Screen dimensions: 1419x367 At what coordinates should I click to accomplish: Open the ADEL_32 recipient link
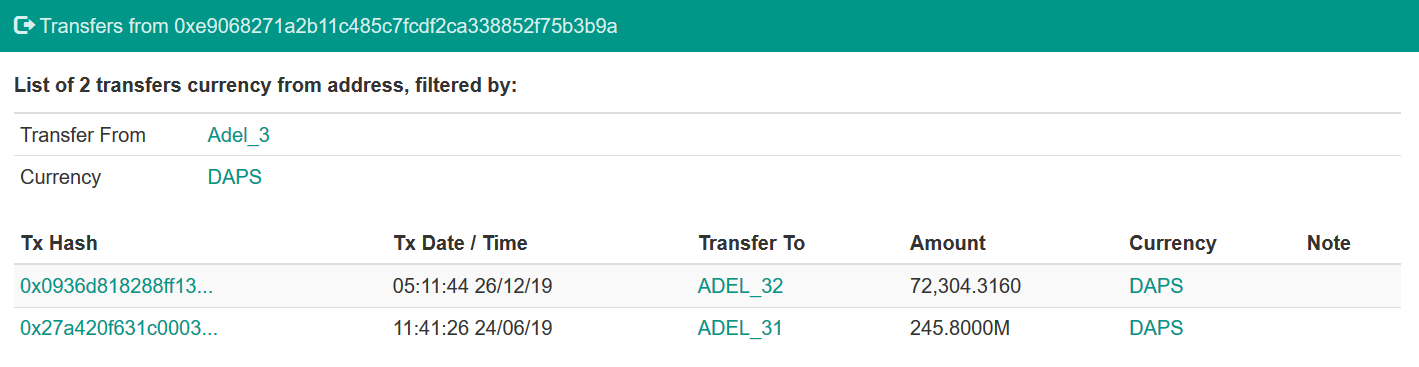740,286
